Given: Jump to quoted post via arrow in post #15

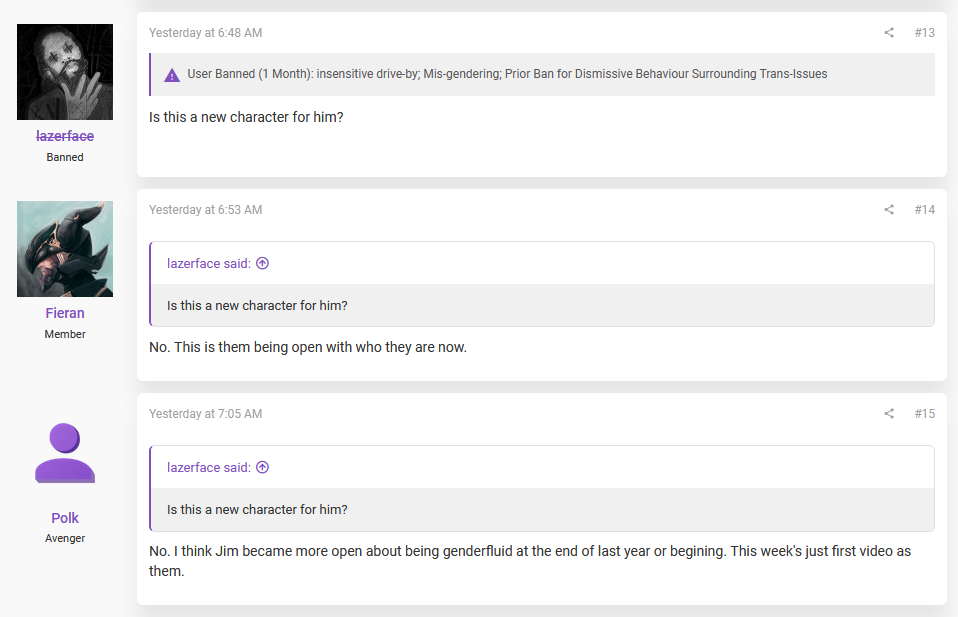Looking at the screenshot, I should pyautogui.click(x=263, y=467).
